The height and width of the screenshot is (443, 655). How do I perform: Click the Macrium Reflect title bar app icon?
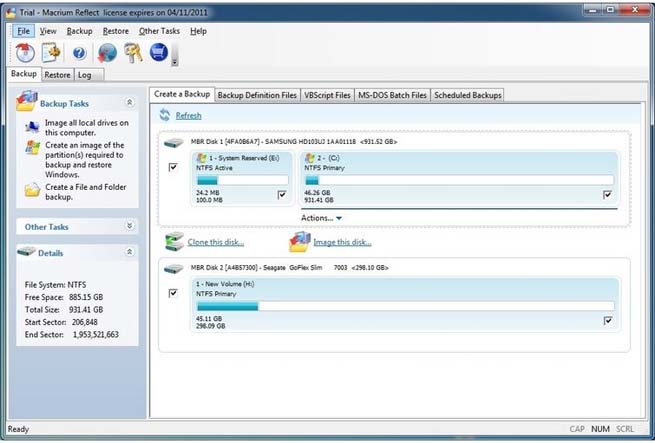(11, 13)
